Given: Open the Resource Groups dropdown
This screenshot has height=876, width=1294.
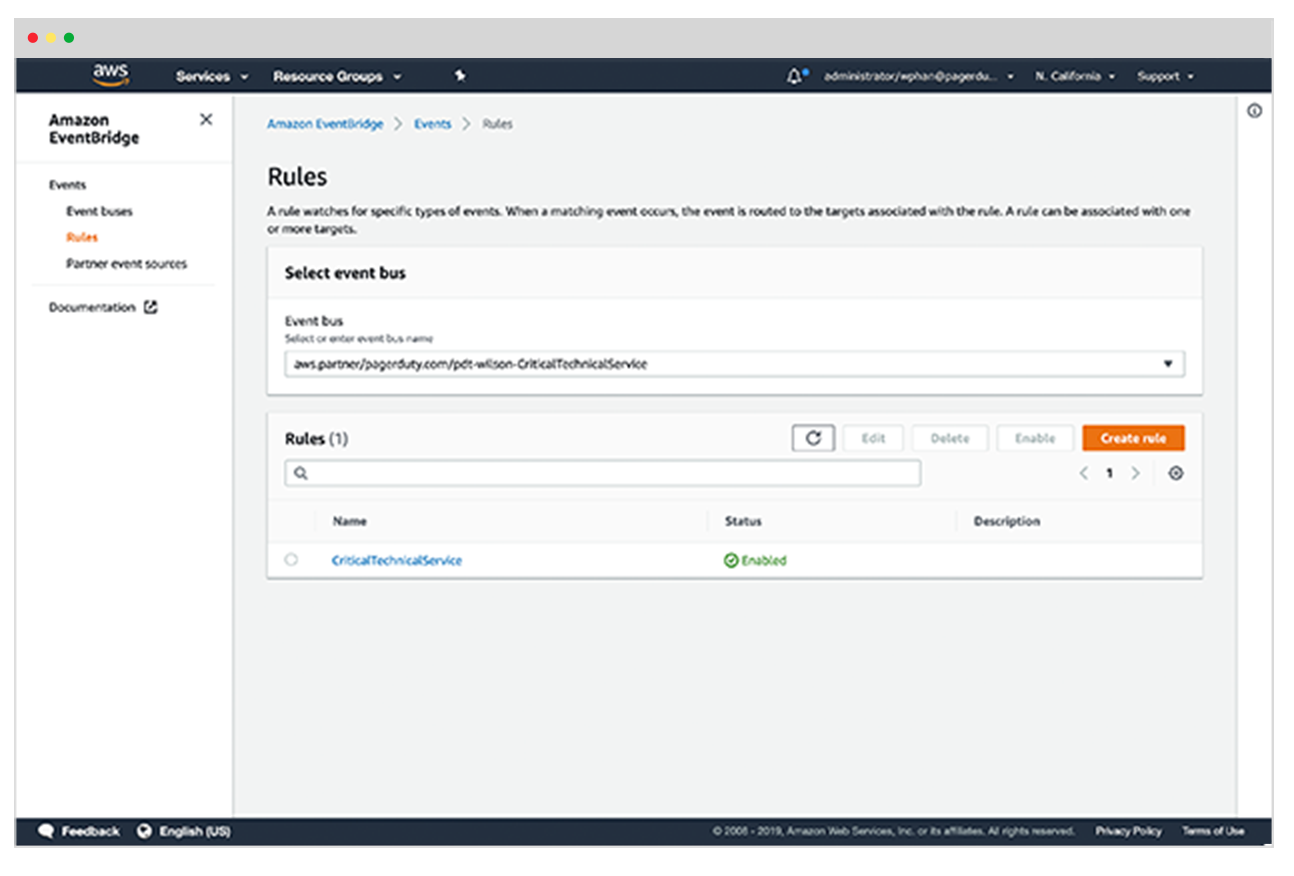Looking at the screenshot, I should pyautogui.click(x=336, y=76).
